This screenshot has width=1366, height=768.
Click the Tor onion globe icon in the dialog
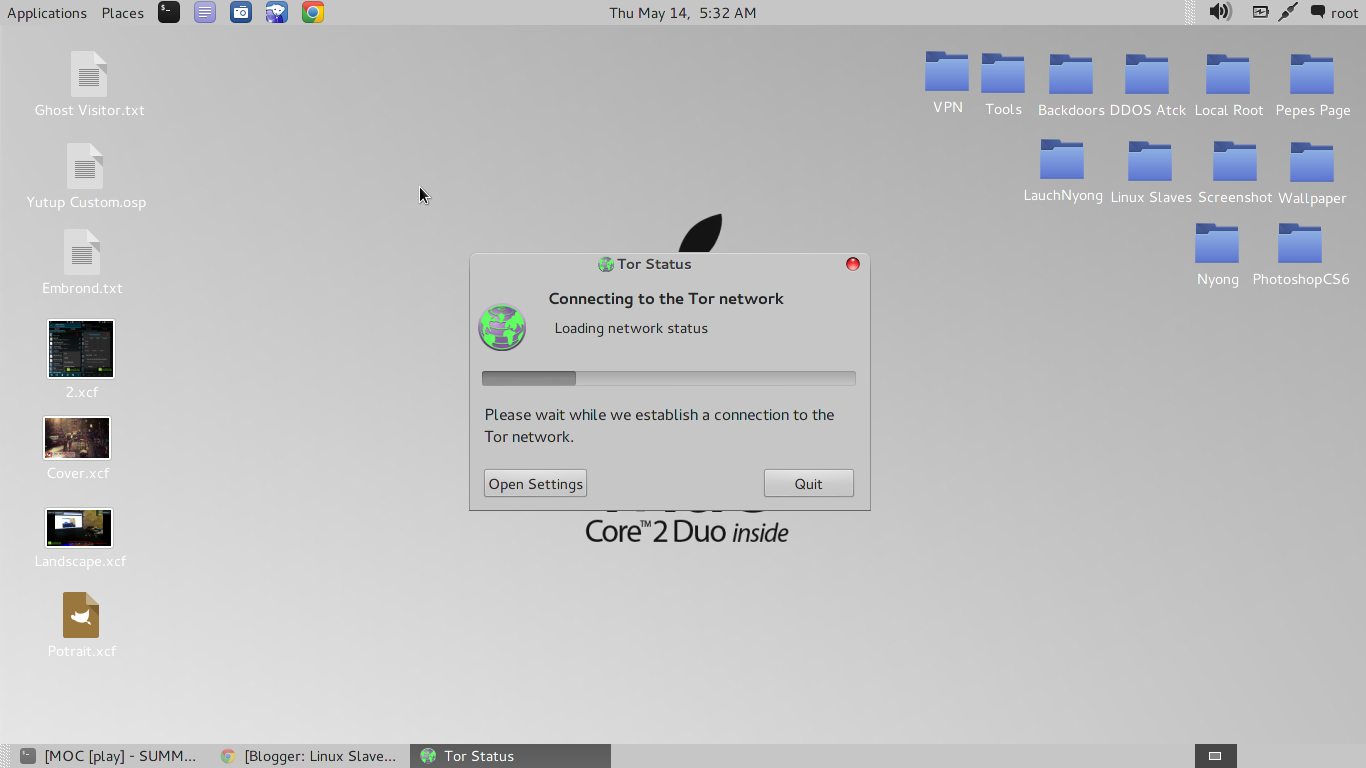click(502, 327)
